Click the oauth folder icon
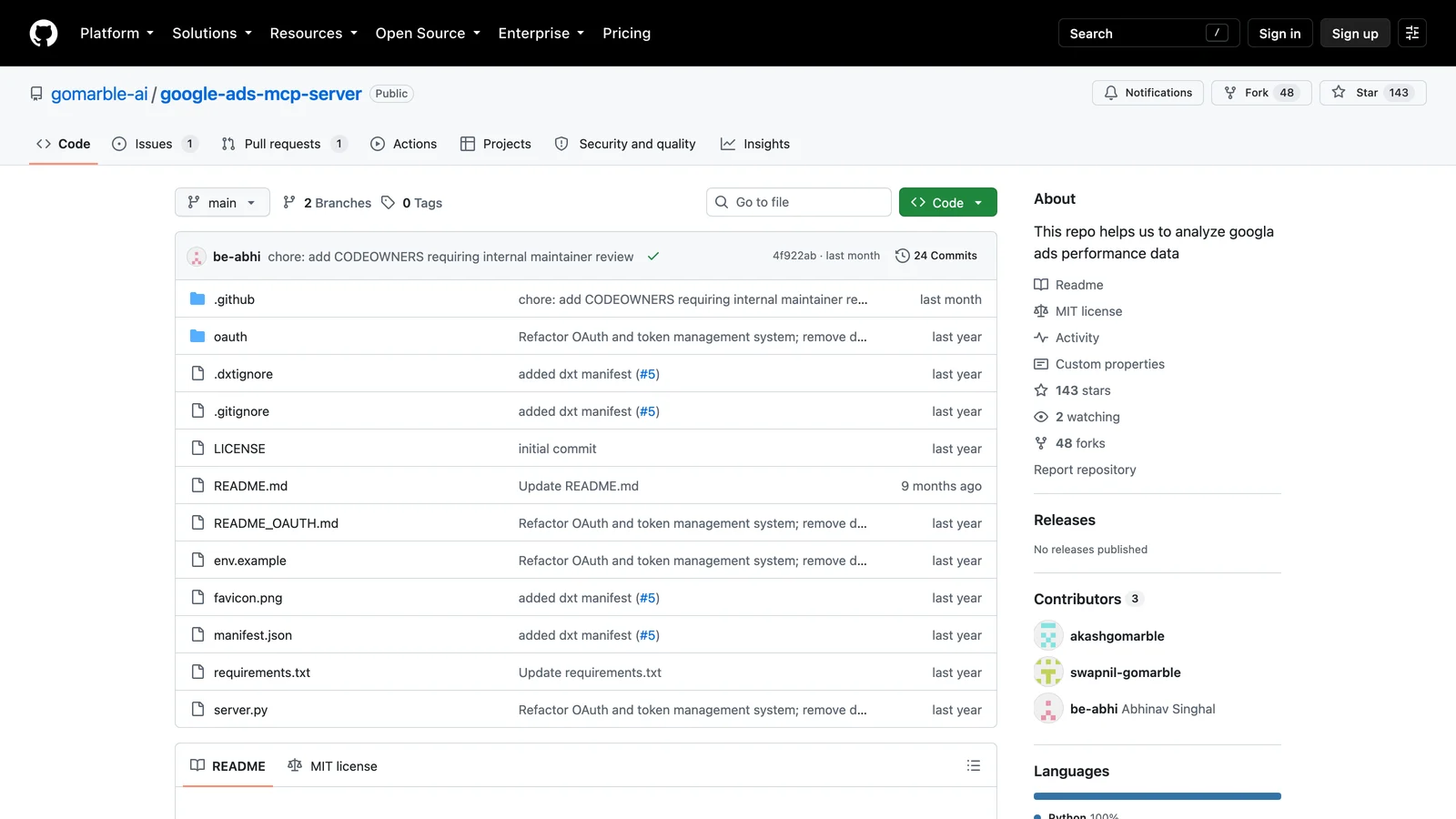This screenshot has width=1456, height=819. [x=197, y=336]
